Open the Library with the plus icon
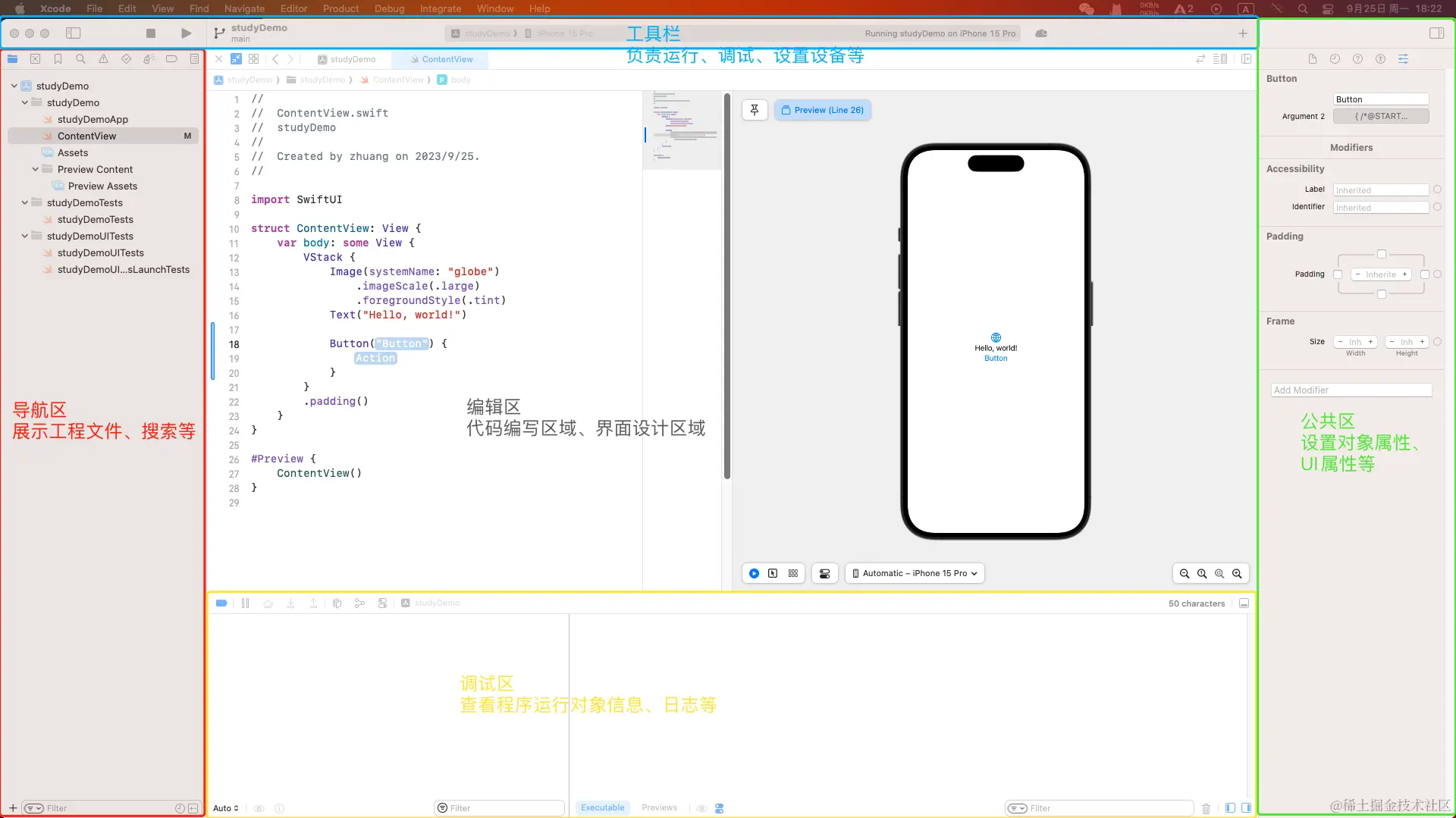The height and width of the screenshot is (818, 1456). 1243,33
